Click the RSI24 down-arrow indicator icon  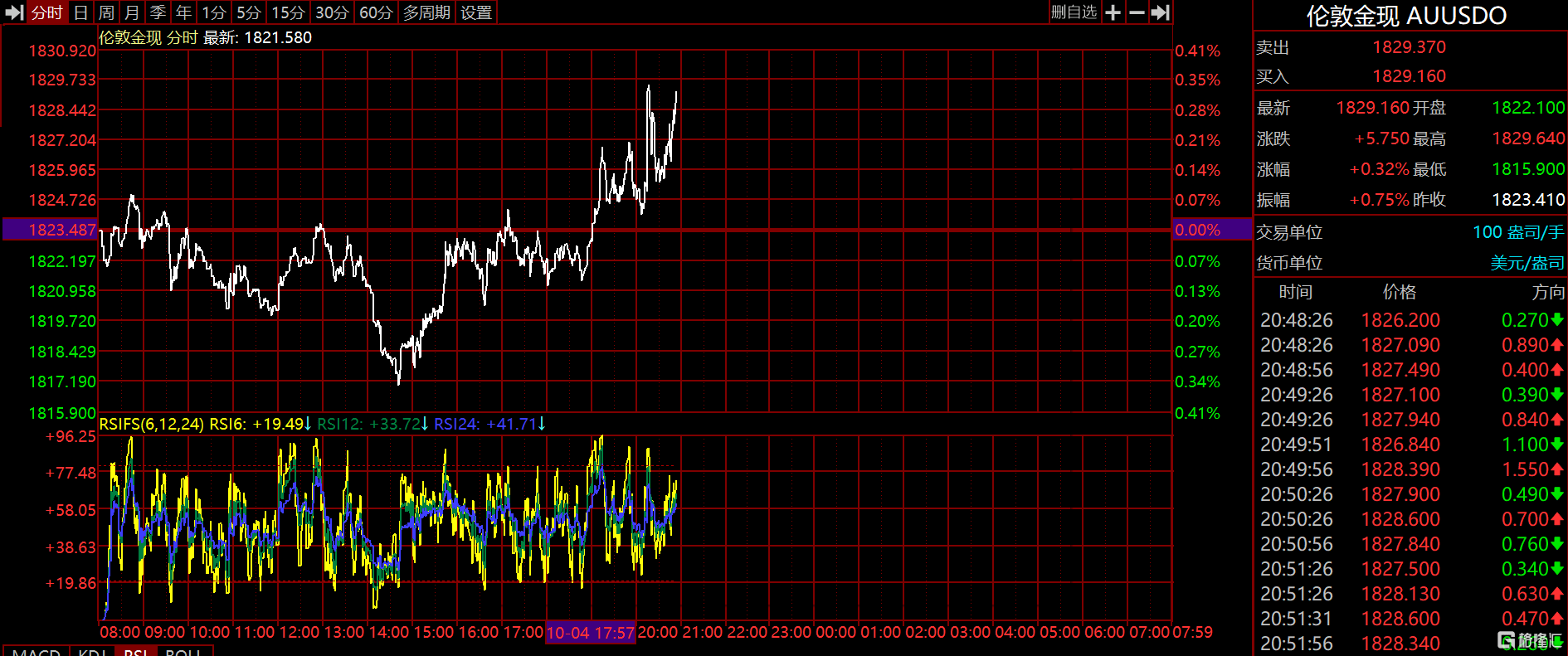tap(542, 424)
